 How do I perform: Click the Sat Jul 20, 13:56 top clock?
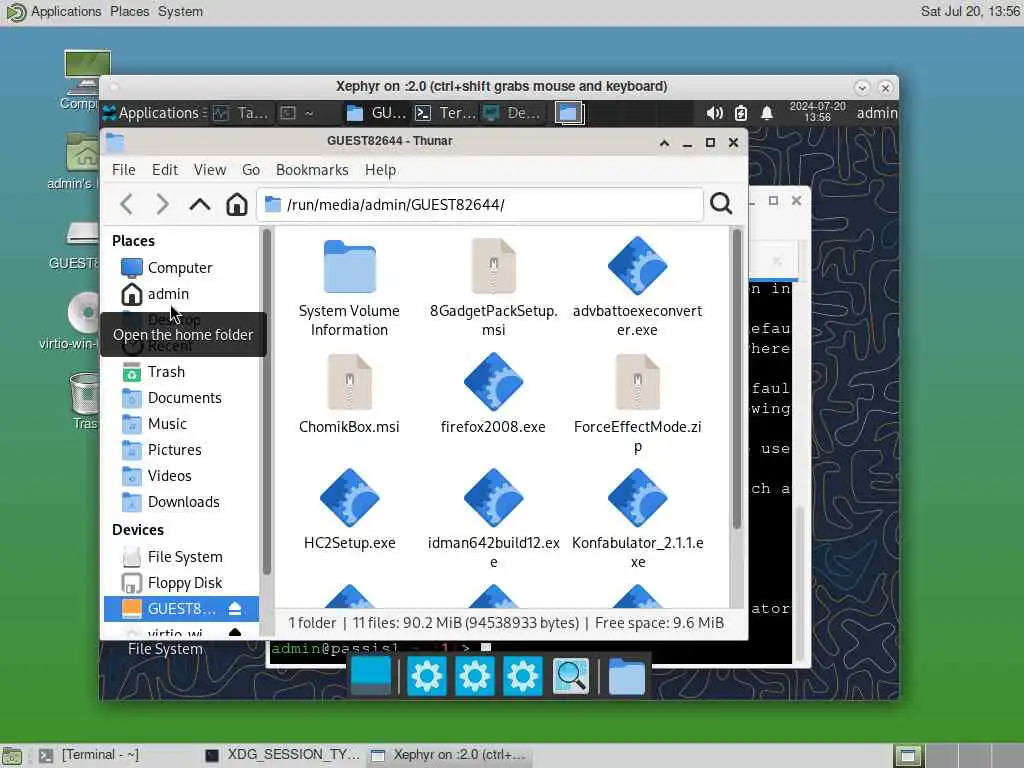tap(970, 12)
